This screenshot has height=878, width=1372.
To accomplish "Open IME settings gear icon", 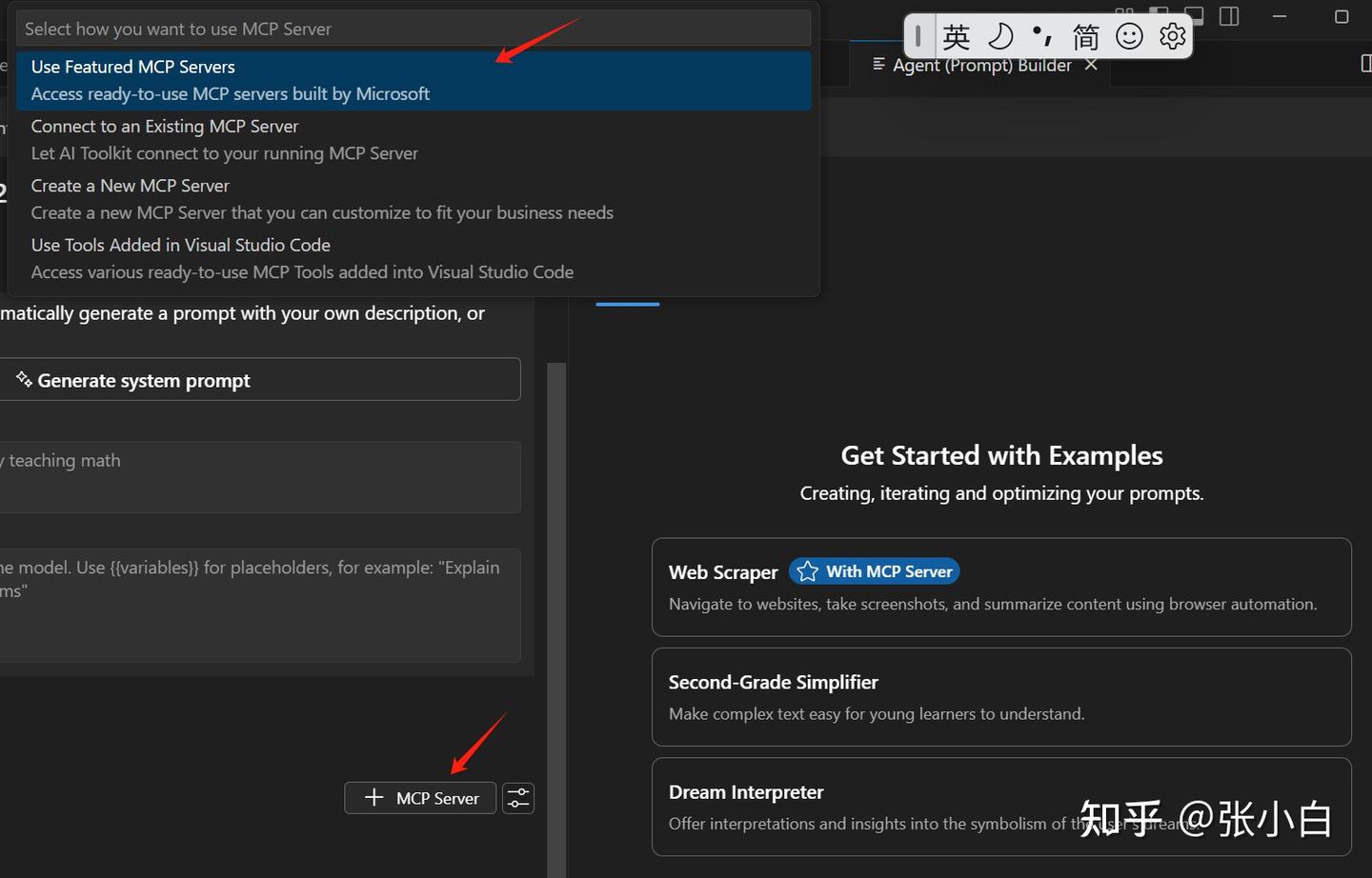I will 1172,37.
